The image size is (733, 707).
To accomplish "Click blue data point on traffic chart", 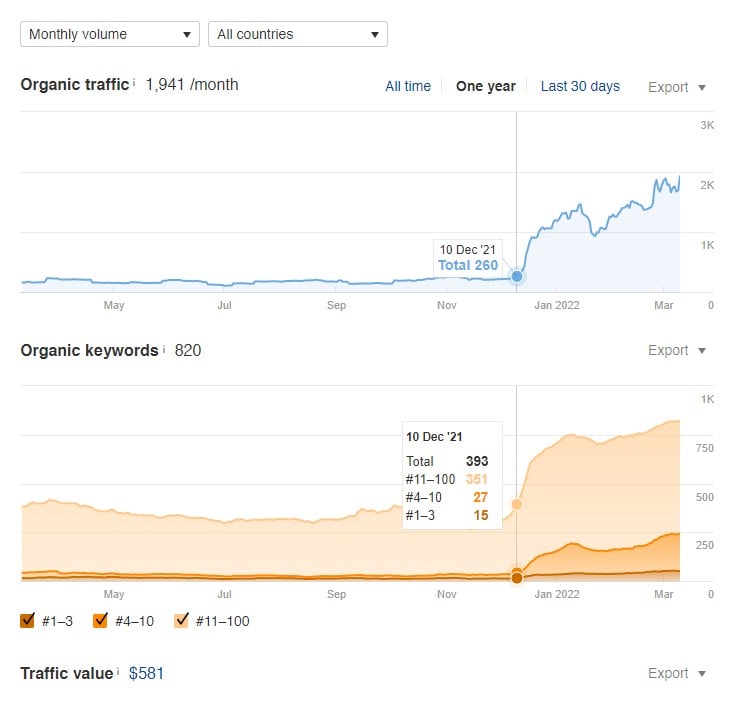I will point(517,276).
